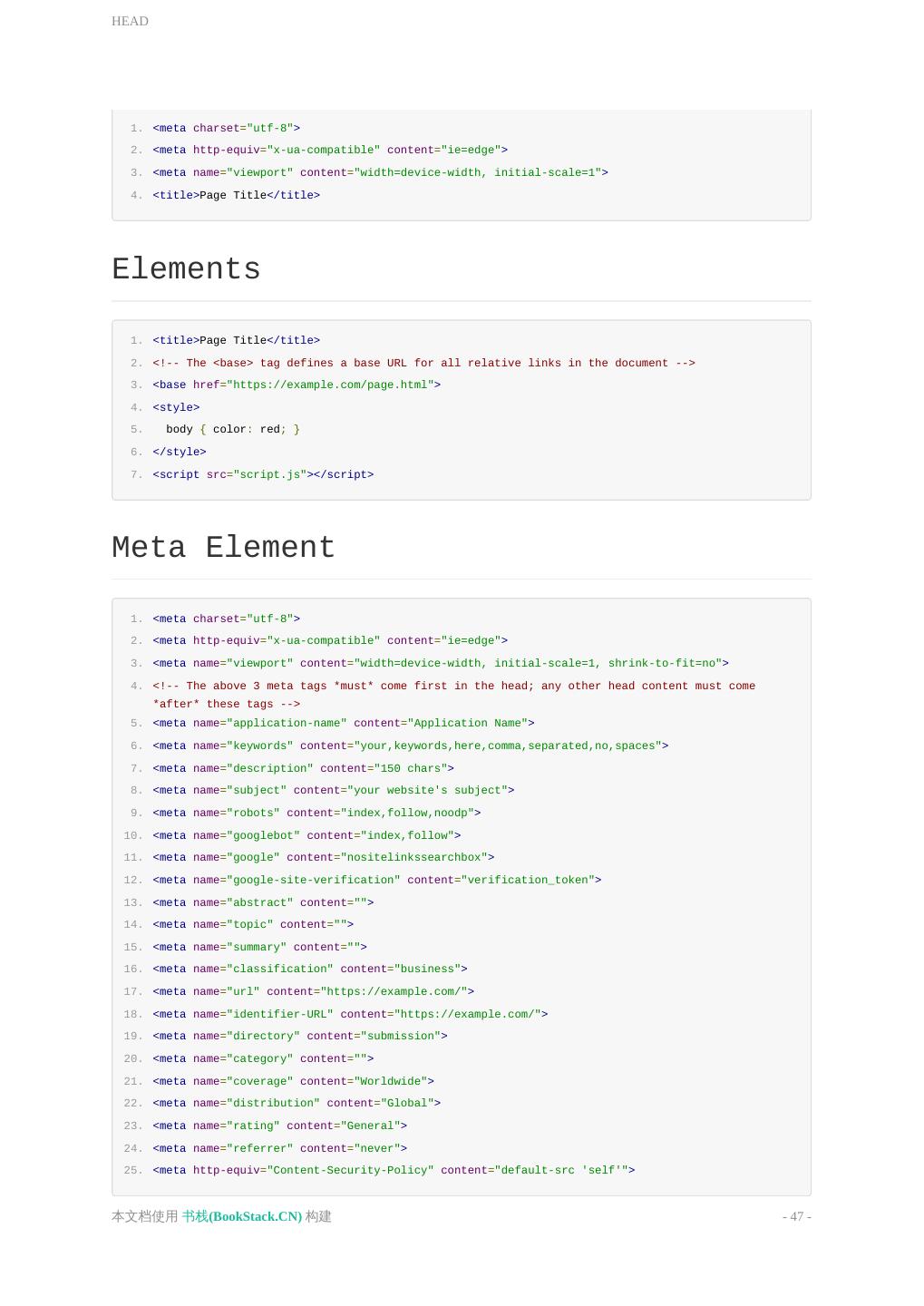The width and height of the screenshot is (924, 1306).
Task: Open the BookStack.CN footer link
Action: tap(242, 1216)
